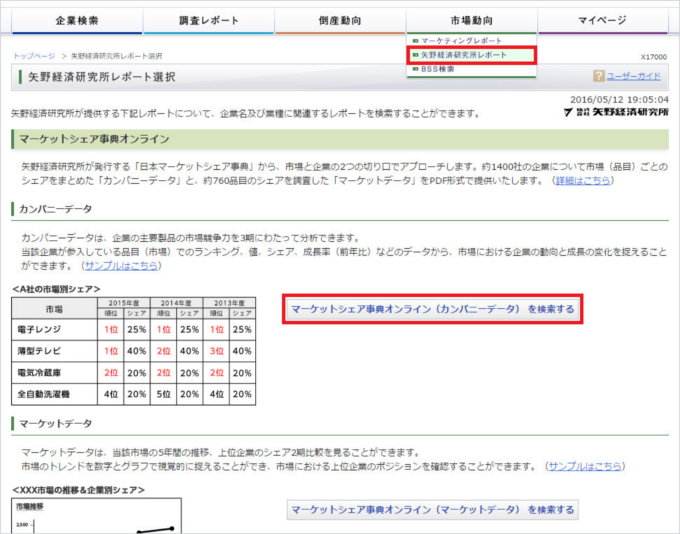680x534 pixels.
Task: Click the <A社の市場別シェア> caption
Action: point(56,289)
